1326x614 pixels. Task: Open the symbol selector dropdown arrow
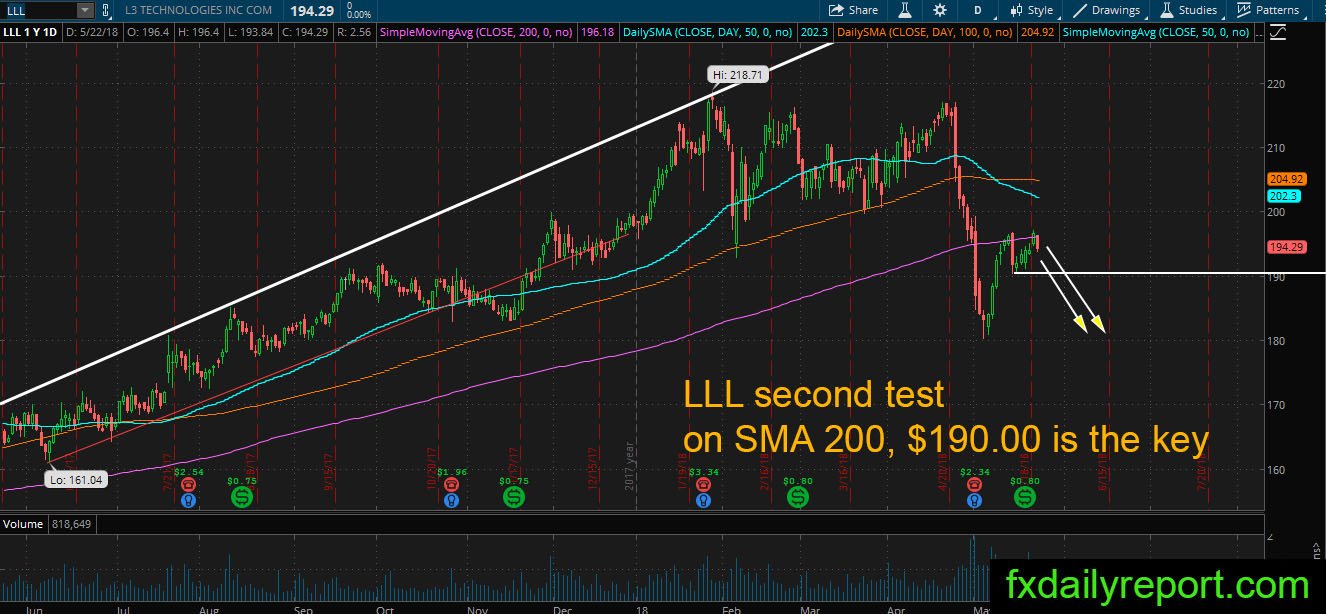[84, 10]
